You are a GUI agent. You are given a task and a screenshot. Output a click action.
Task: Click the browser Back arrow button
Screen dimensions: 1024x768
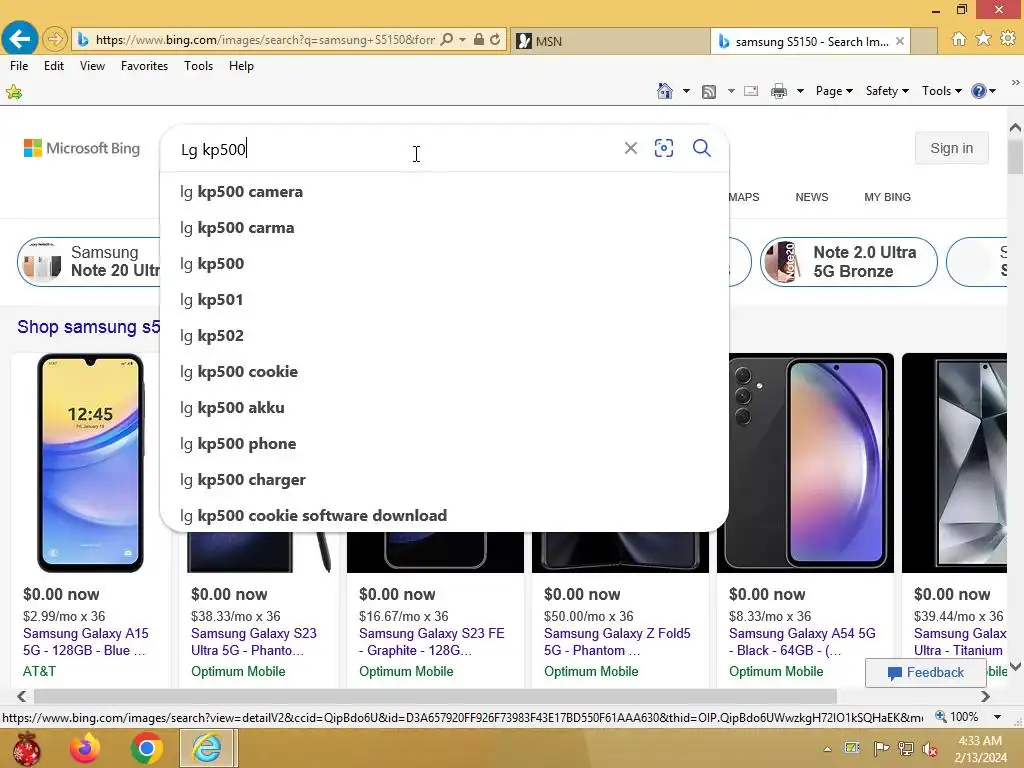pyautogui.click(x=20, y=39)
